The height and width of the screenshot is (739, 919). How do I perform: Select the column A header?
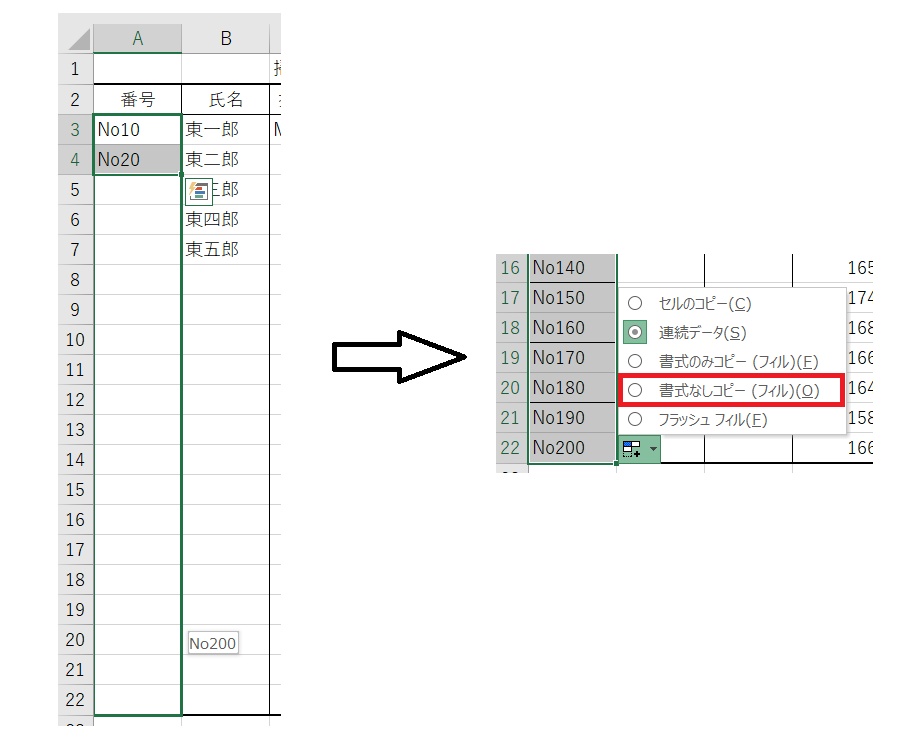137,39
